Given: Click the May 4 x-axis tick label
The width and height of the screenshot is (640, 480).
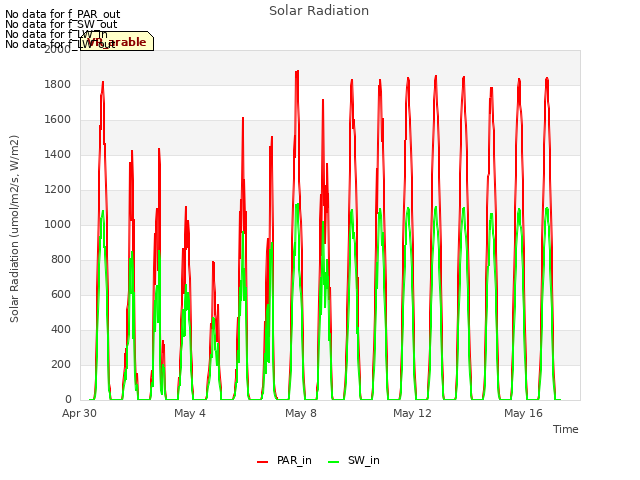Looking at the screenshot, I should point(190,413).
